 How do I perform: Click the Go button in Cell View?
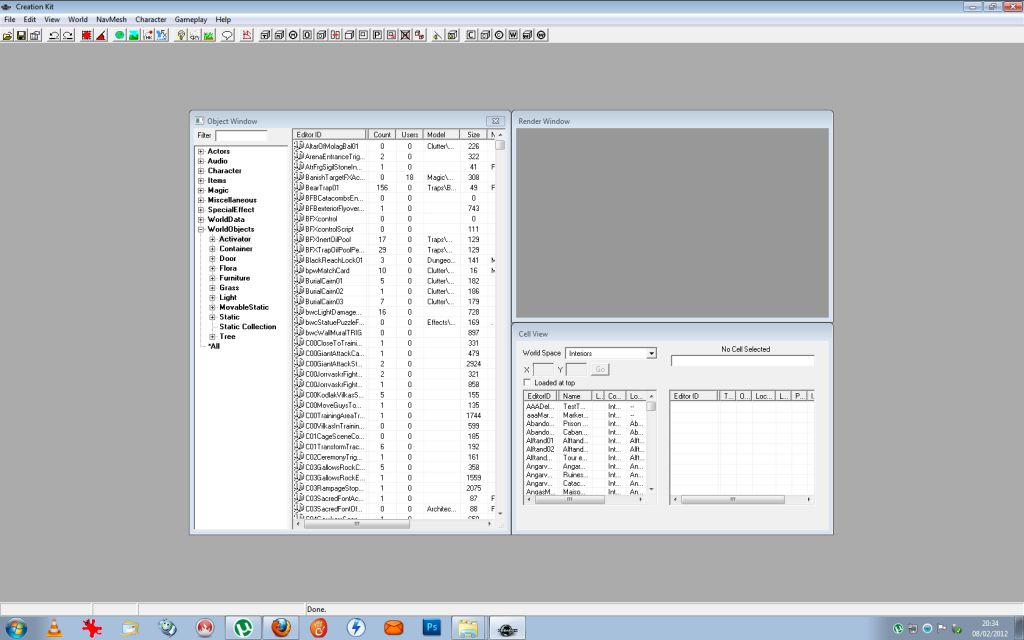tap(600, 370)
